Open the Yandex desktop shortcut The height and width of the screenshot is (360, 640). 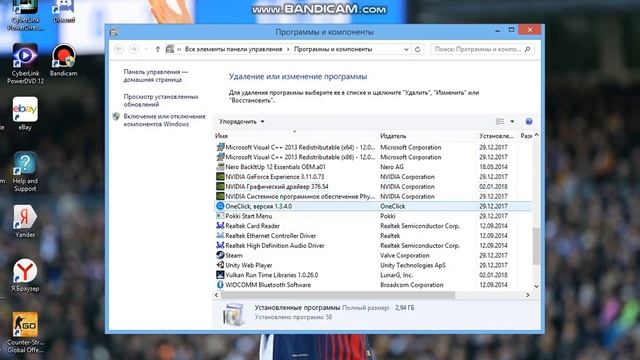25,221
